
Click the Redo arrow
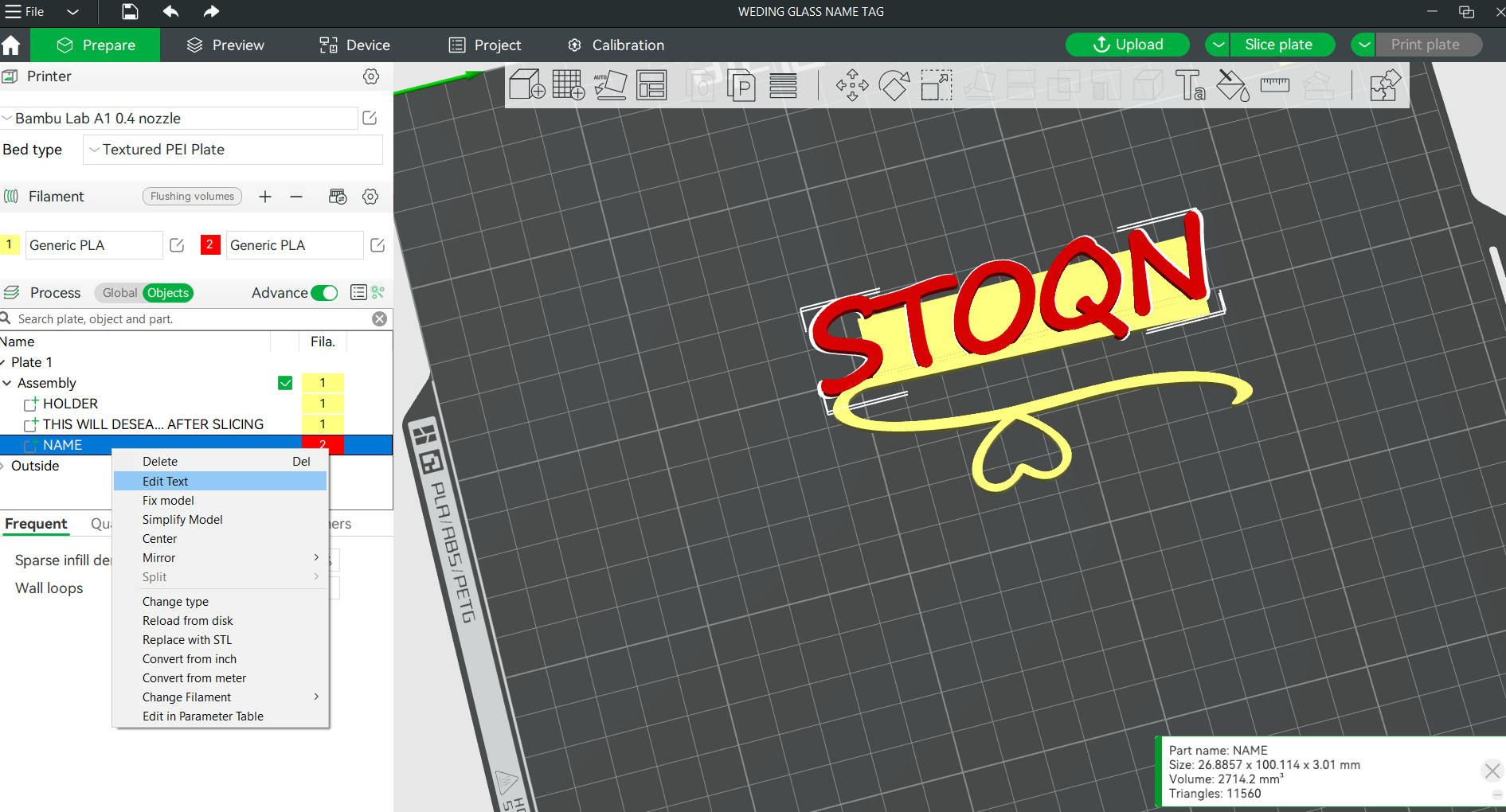click(x=211, y=11)
